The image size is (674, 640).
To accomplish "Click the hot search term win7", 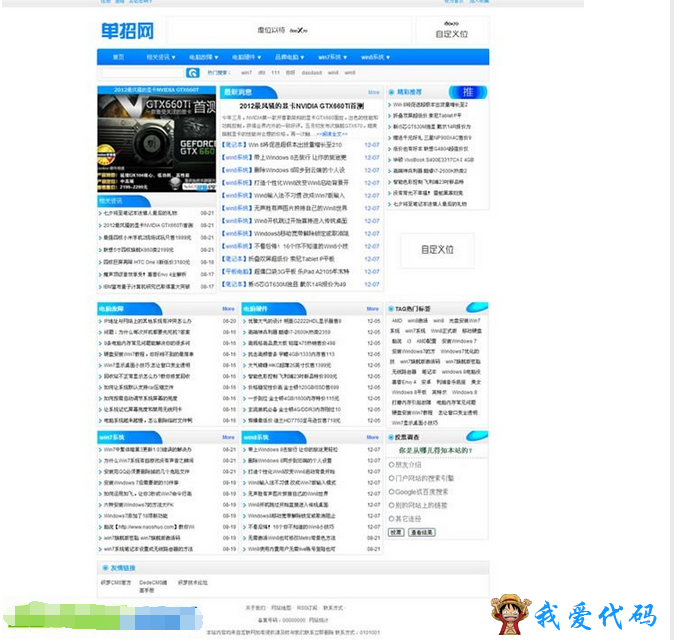I will click(246, 73).
